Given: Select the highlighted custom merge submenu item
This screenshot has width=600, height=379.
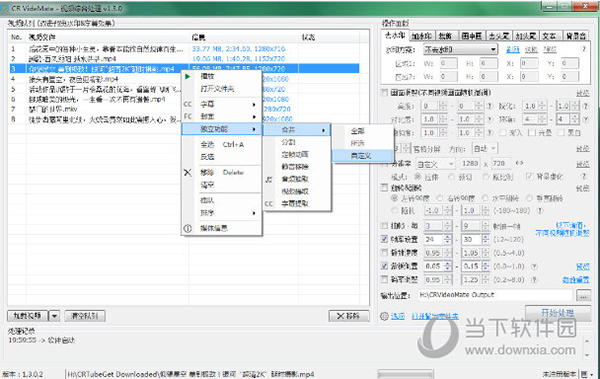Looking at the screenshot, I should (x=362, y=156).
